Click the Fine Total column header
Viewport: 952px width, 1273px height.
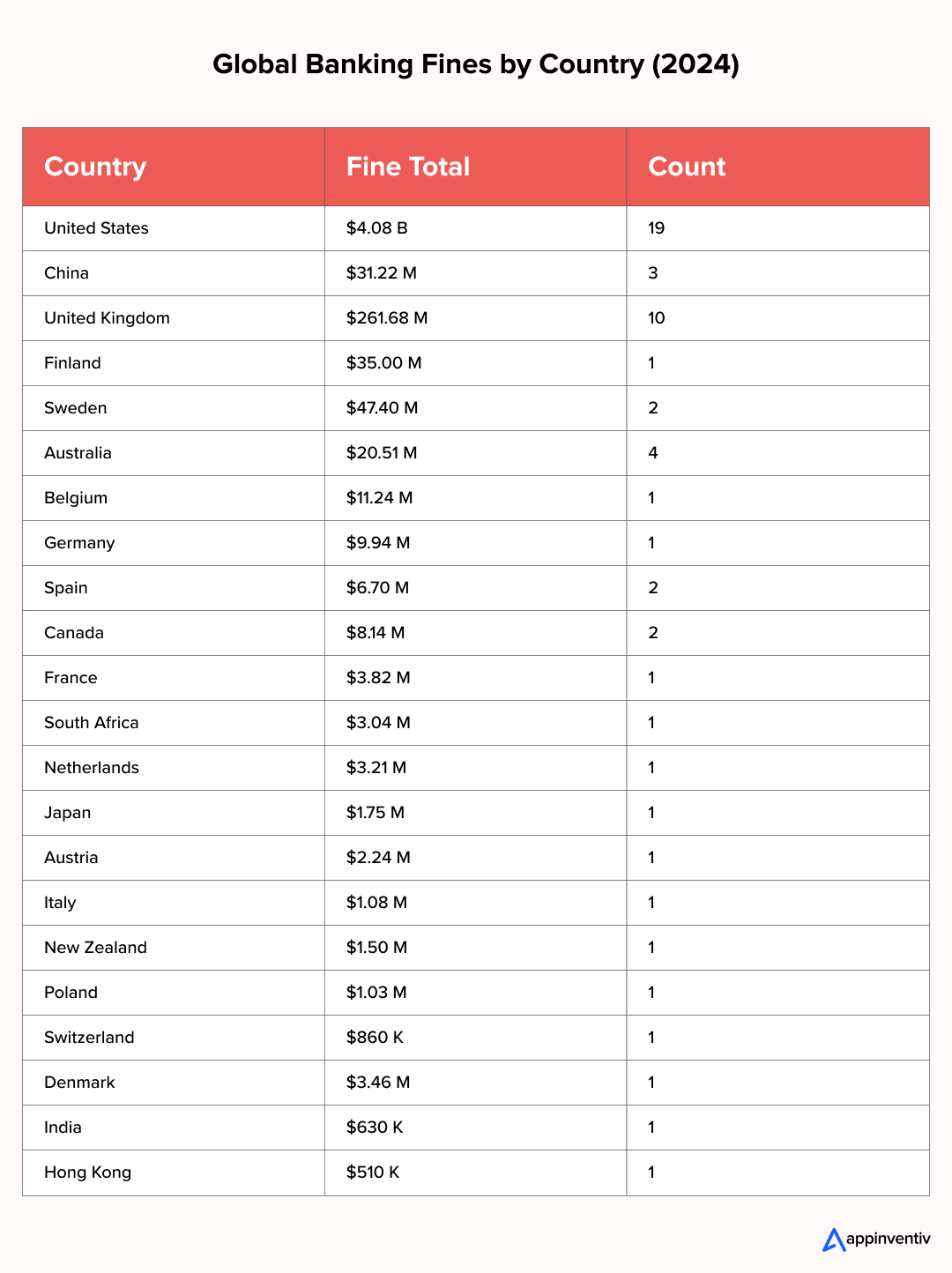tap(407, 167)
